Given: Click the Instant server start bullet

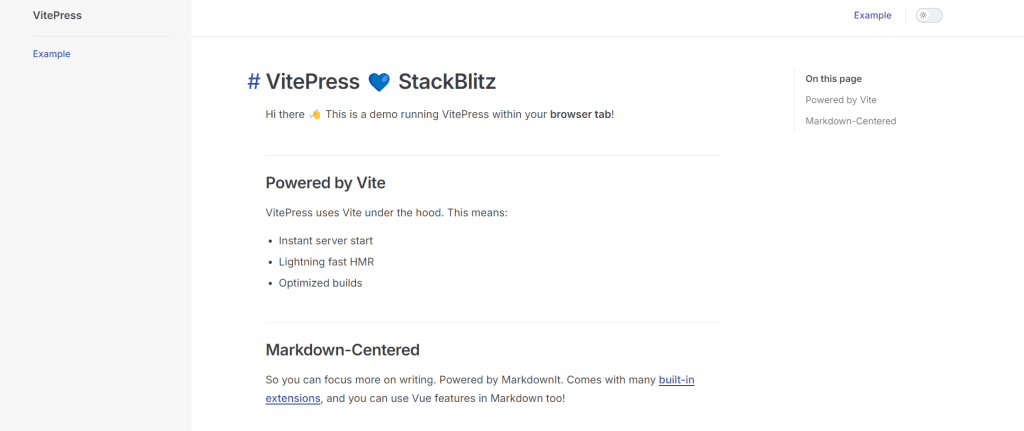Looking at the screenshot, I should click(326, 241).
